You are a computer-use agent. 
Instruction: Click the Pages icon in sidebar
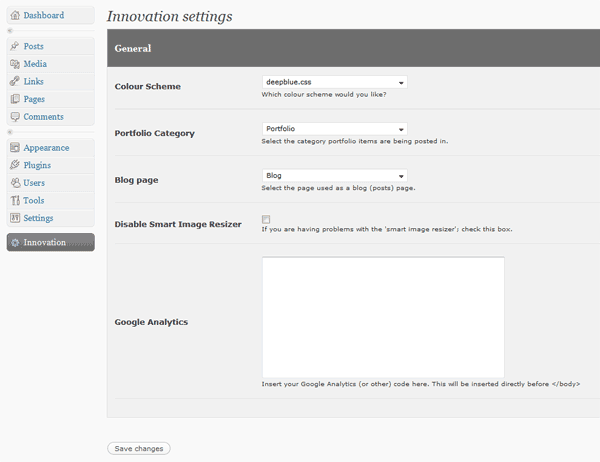(x=15, y=99)
